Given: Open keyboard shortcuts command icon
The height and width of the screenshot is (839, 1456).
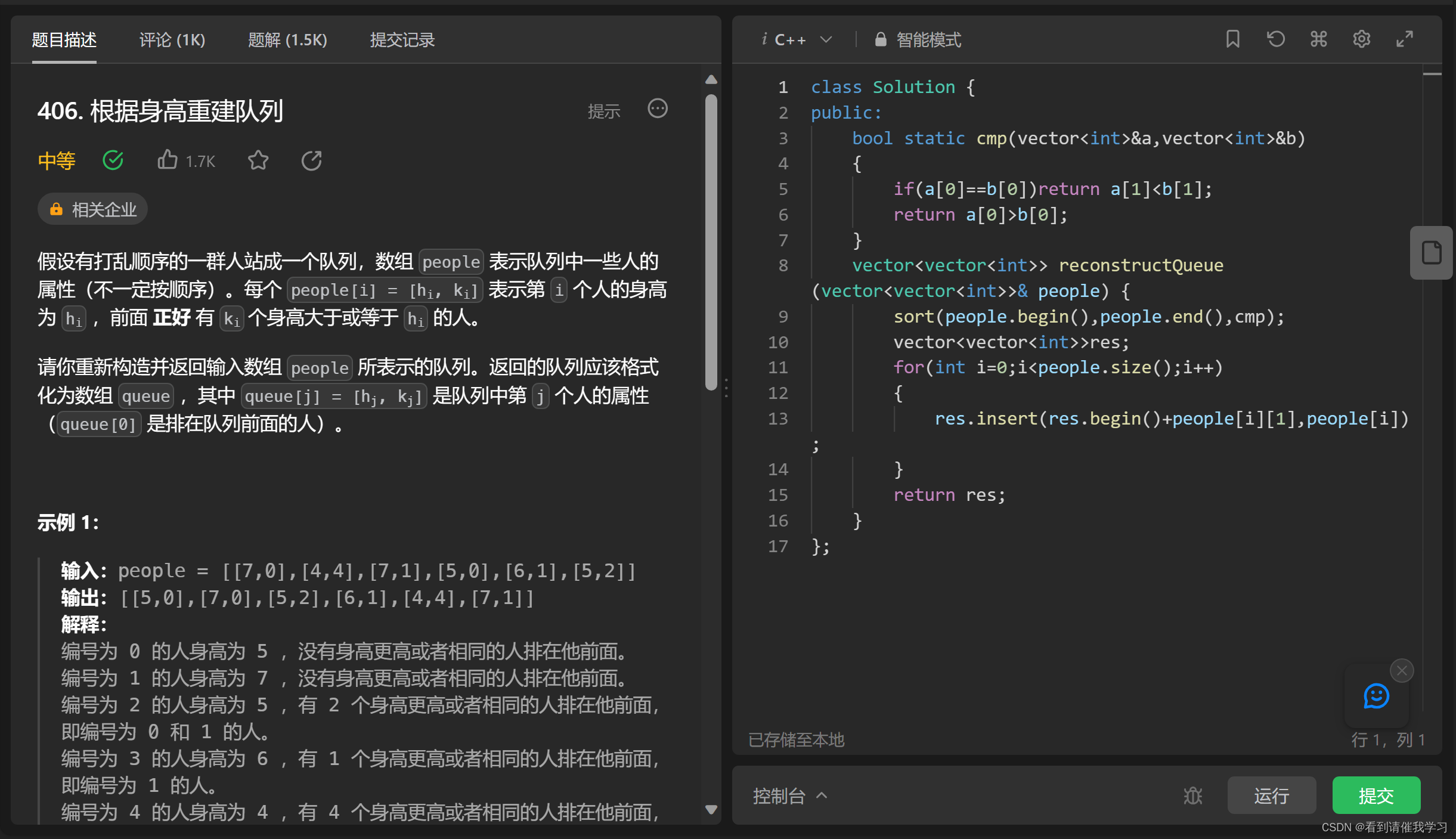Looking at the screenshot, I should (x=1318, y=39).
